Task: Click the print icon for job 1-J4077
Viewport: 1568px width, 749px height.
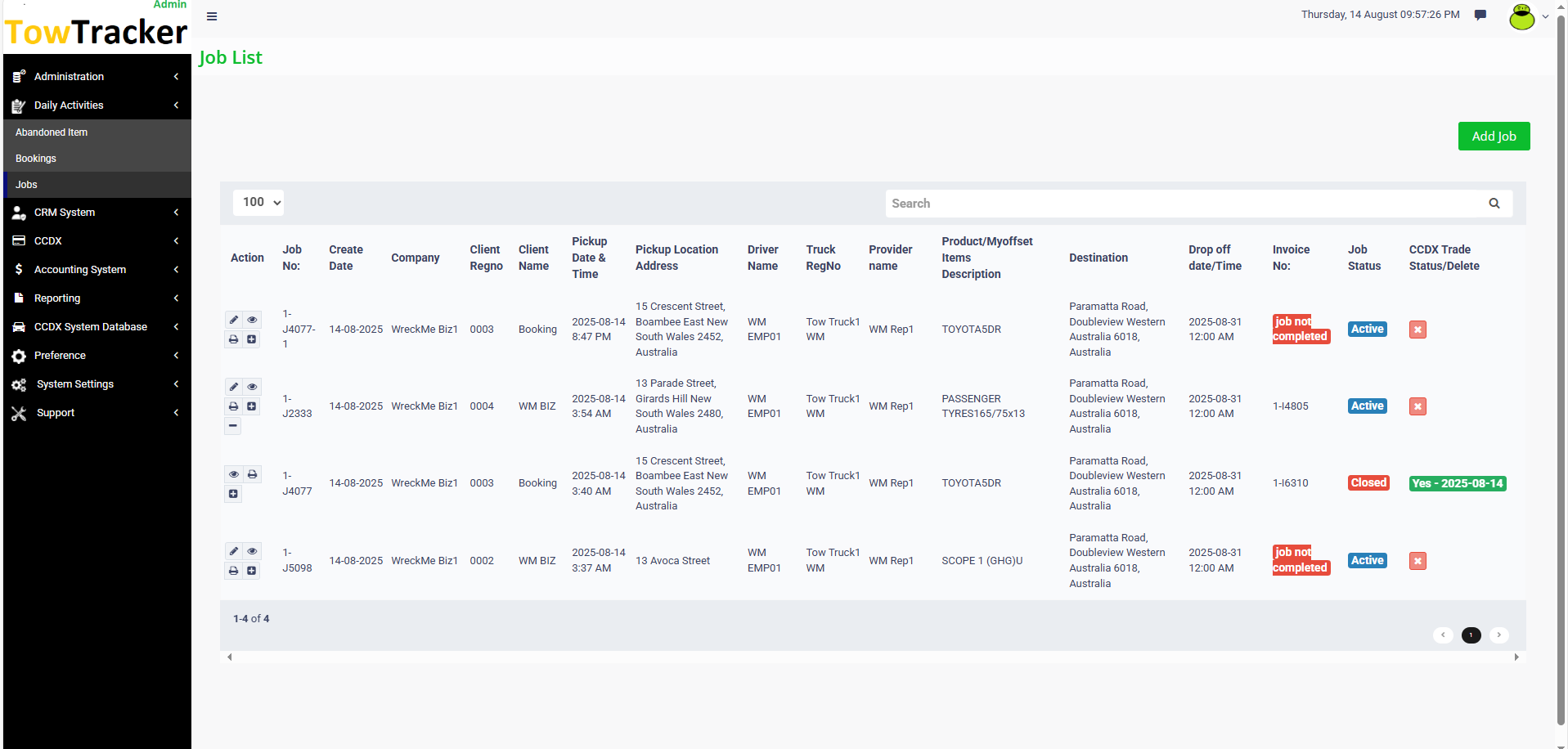Action: (x=252, y=474)
